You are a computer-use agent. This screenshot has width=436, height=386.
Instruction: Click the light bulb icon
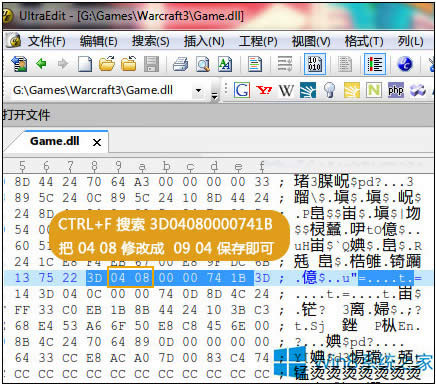(x=330, y=90)
